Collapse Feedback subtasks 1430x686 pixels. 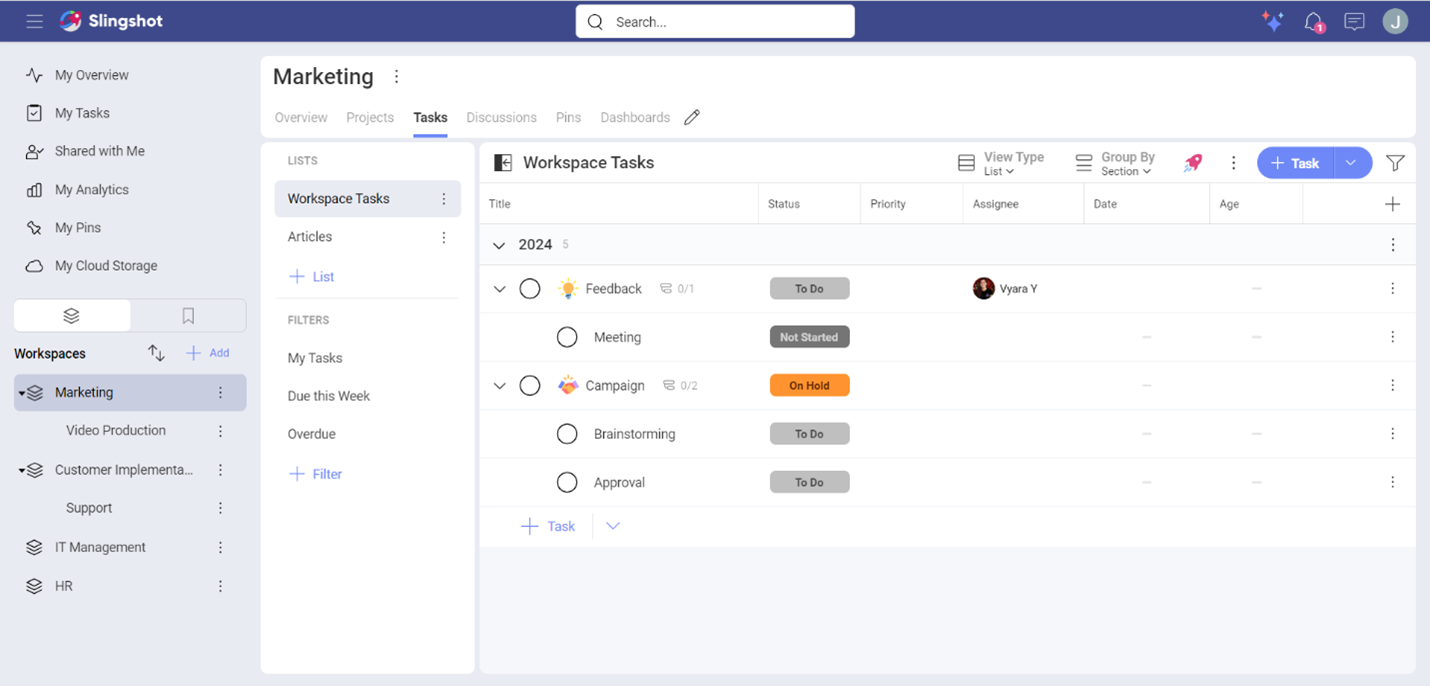[500, 289]
